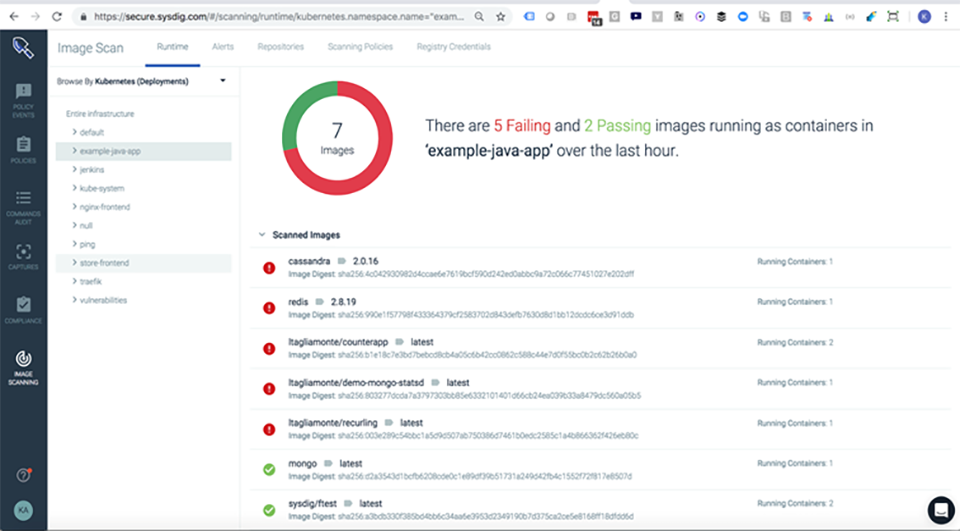Viewport: 960px width, 531px height.
Task: Bookmark this page with the star icon
Action: coord(500,17)
